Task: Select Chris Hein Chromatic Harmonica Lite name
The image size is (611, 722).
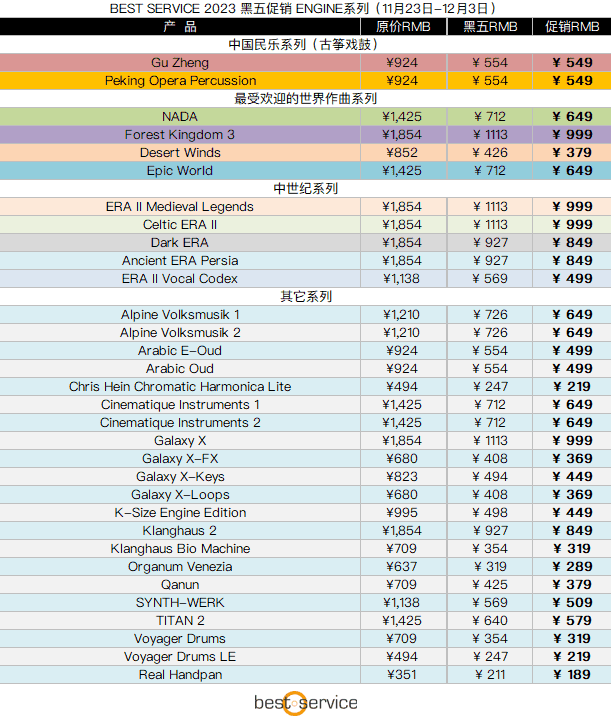Action: click(x=180, y=386)
